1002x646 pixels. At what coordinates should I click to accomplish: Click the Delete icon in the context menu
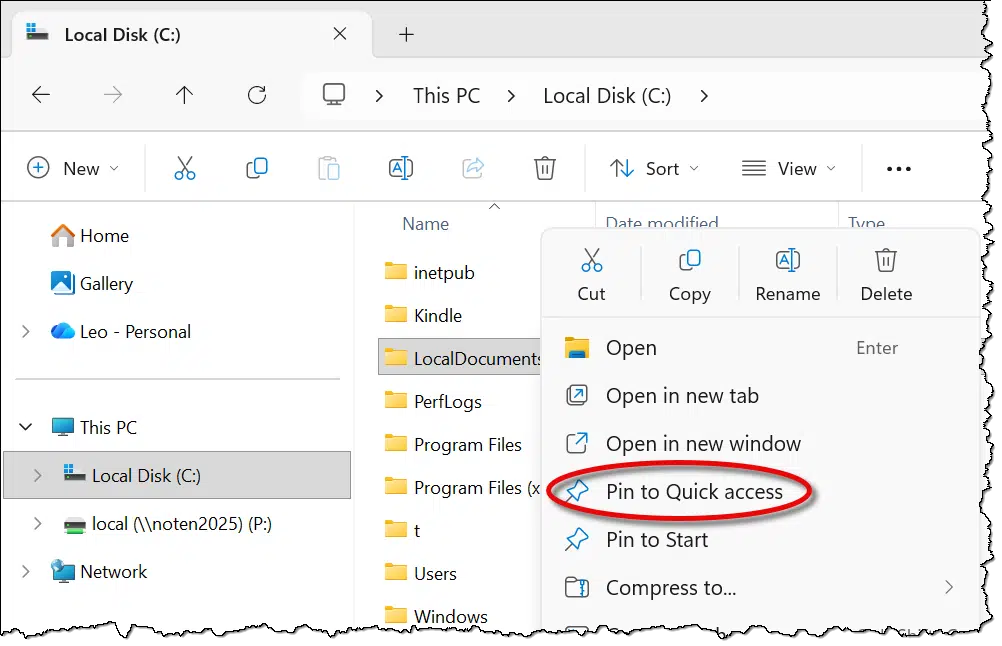click(x=885, y=262)
